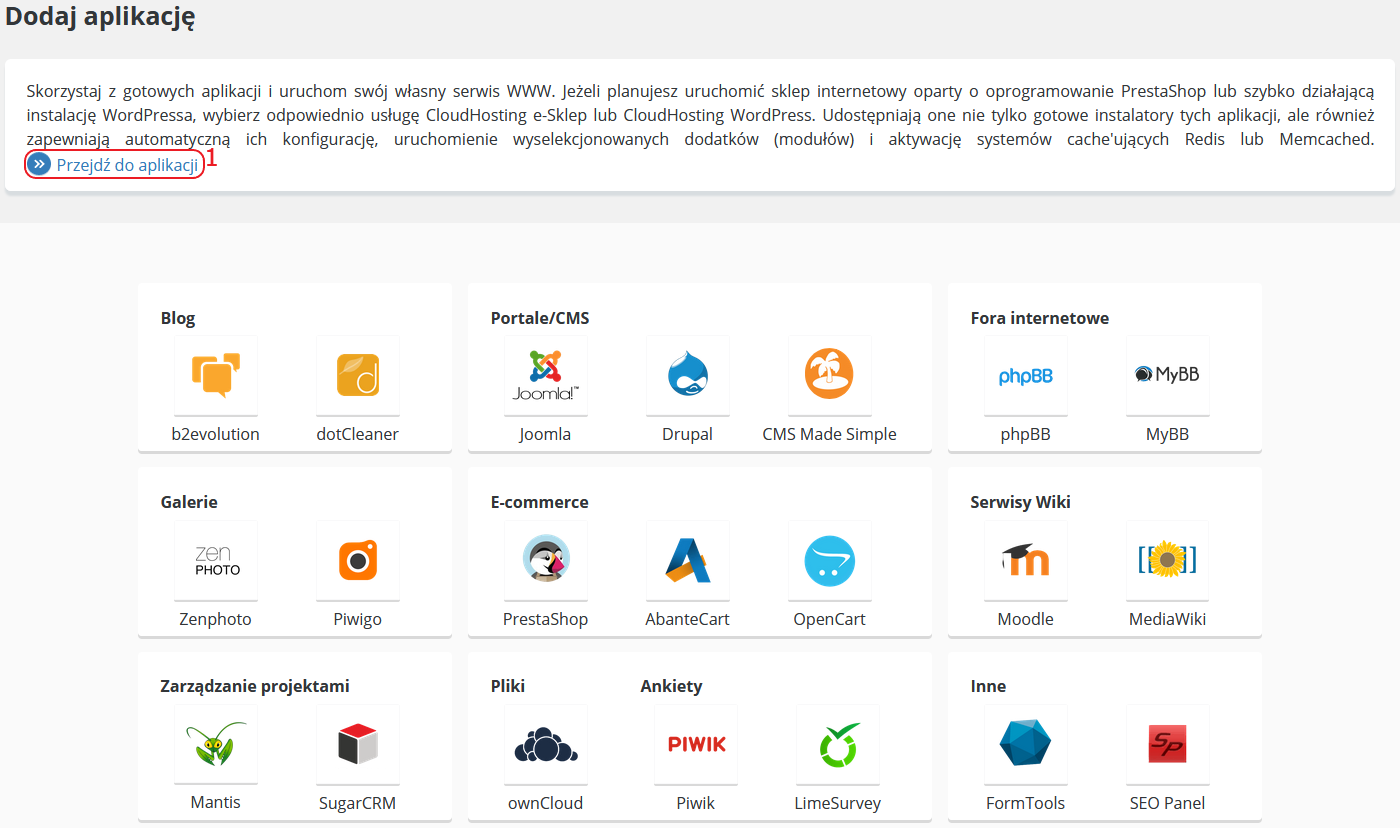
Task: Select the Moodle logo icon
Action: [1026, 561]
